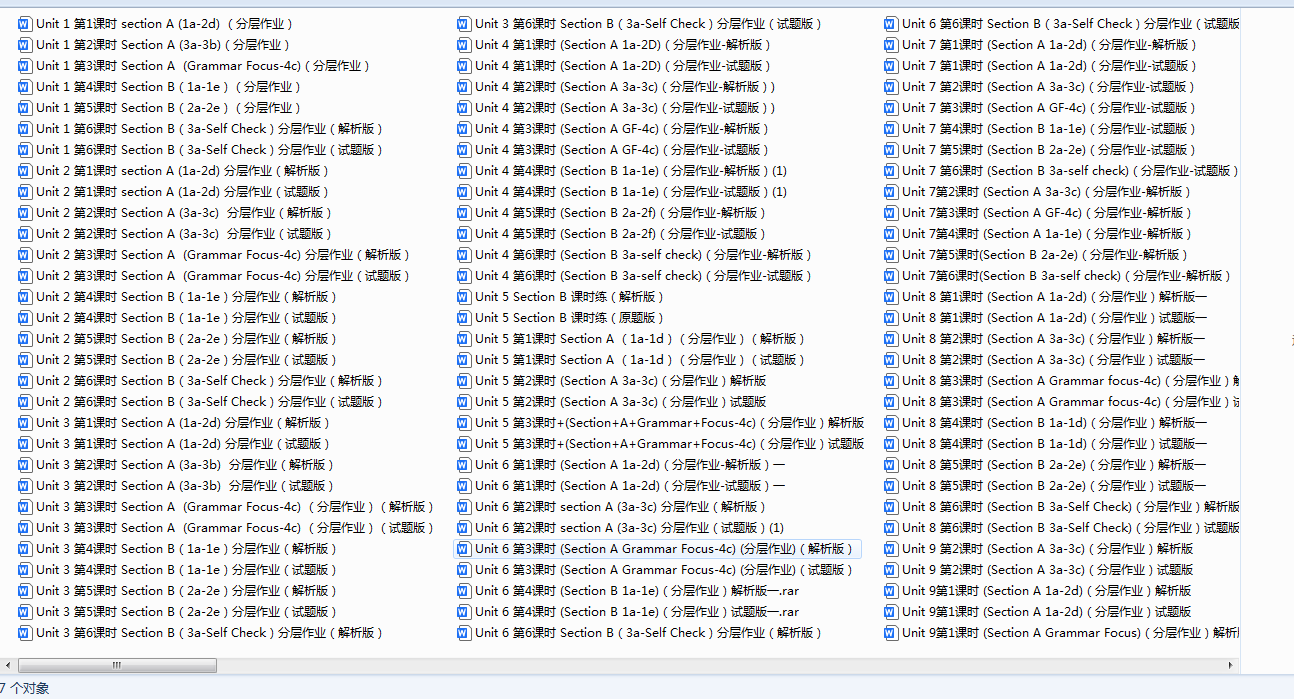Click Word icon beside Unit 5 Section B 课时练（解析版）
The image size is (1294, 699).
pyautogui.click(x=464, y=296)
